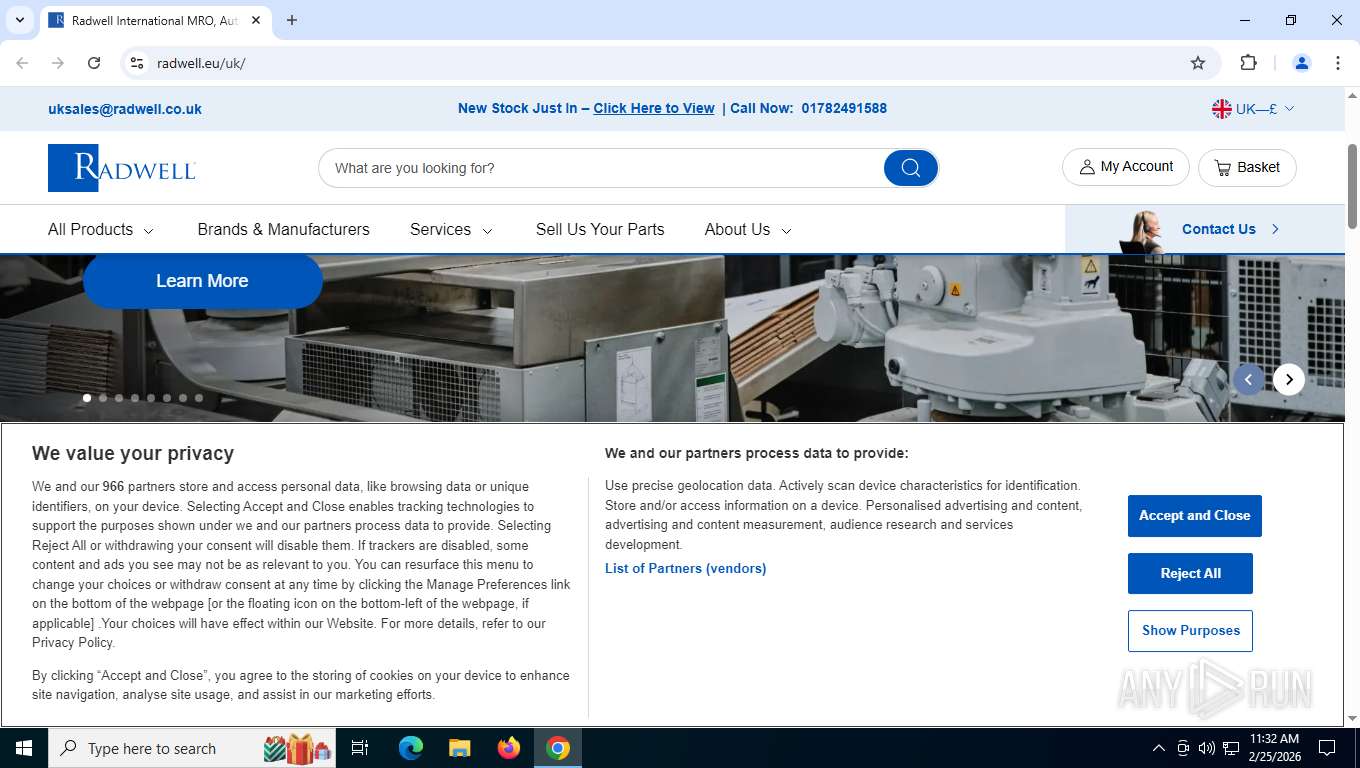Select the first carousel dot indicator
Viewport: 1360px width, 768px height.
click(87, 398)
